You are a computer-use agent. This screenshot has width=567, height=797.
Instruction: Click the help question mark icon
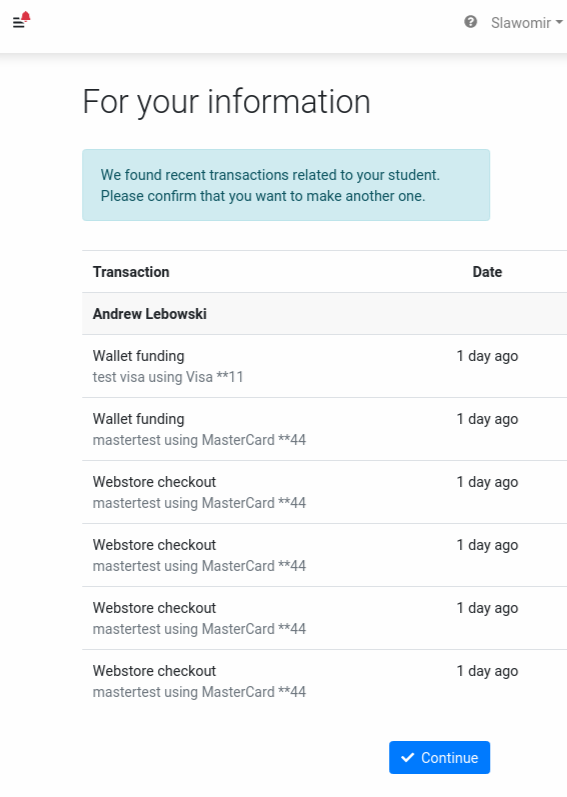pyautogui.click(x=470, y=22)
